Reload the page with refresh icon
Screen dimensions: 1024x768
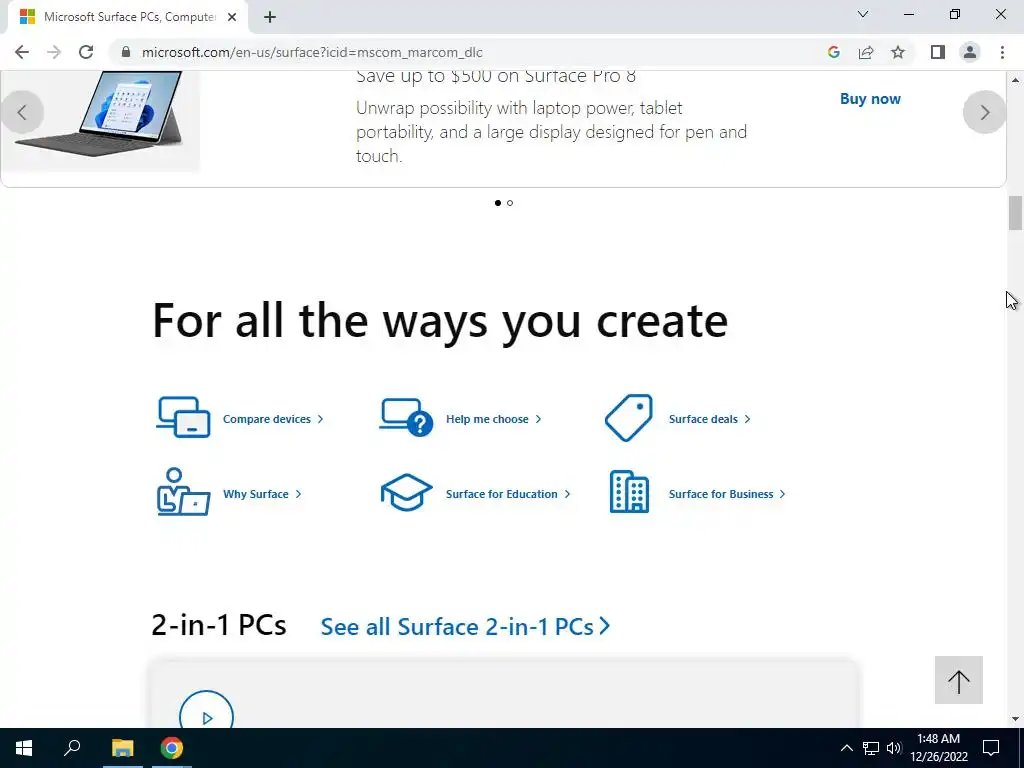pos(86,52)
